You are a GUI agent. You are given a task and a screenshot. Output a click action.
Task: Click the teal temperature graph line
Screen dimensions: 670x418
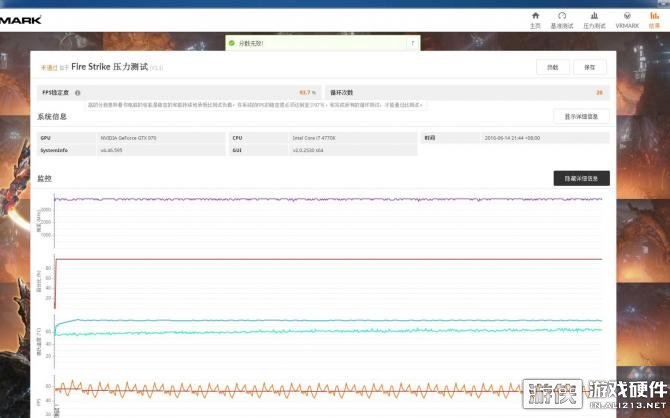pyautogui.click(x=328, y=320)
